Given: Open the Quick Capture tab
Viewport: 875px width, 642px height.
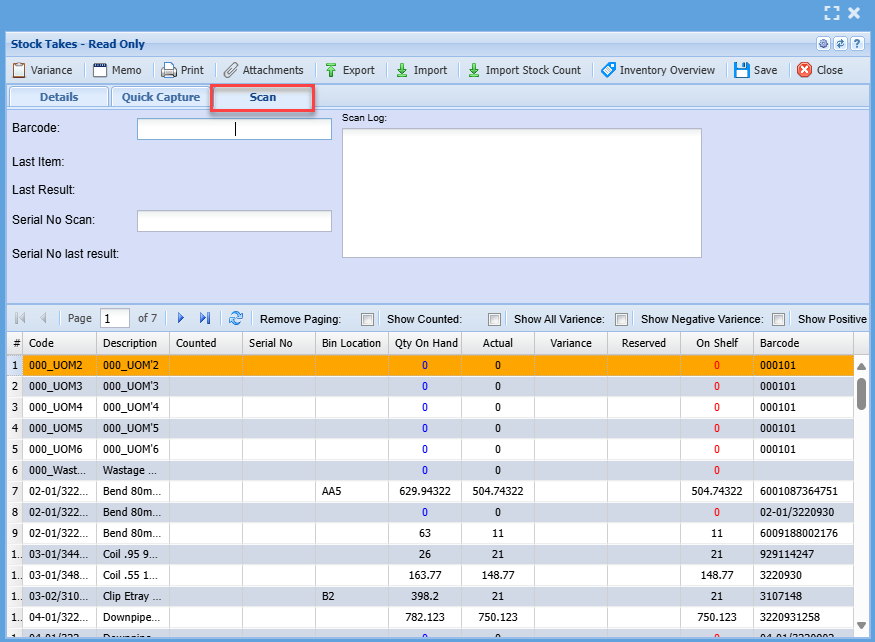Looking at the screenshot, I should click(161, 97).
